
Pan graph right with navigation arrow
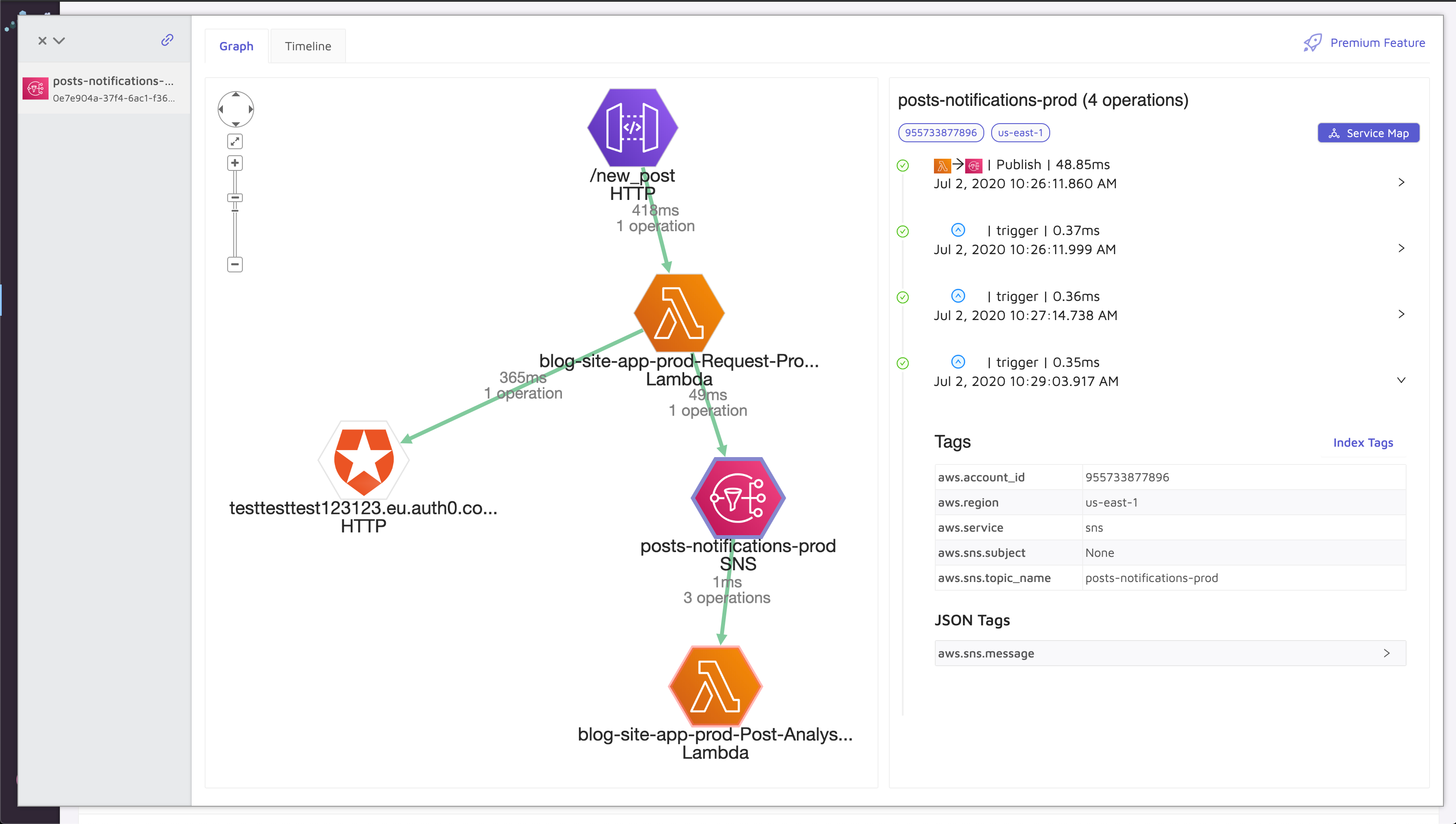click(251, 109)
